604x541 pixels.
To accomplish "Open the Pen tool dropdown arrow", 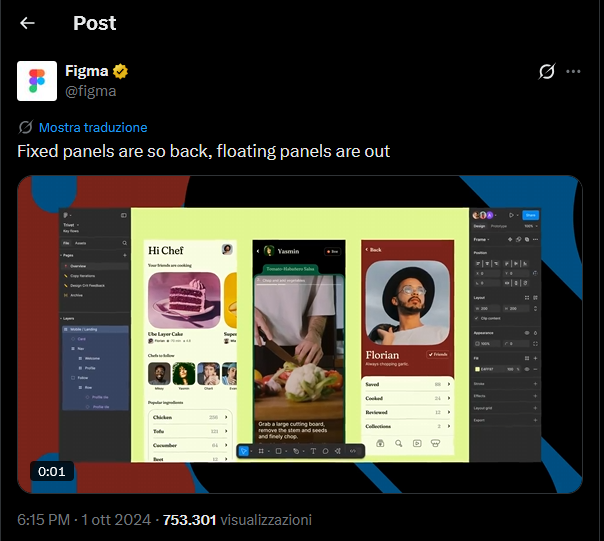I will coord(304,452).
